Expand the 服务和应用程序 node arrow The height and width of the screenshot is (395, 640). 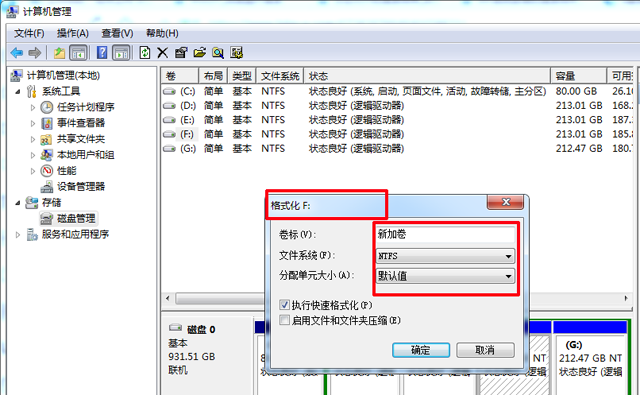click(x=18, y=235)
